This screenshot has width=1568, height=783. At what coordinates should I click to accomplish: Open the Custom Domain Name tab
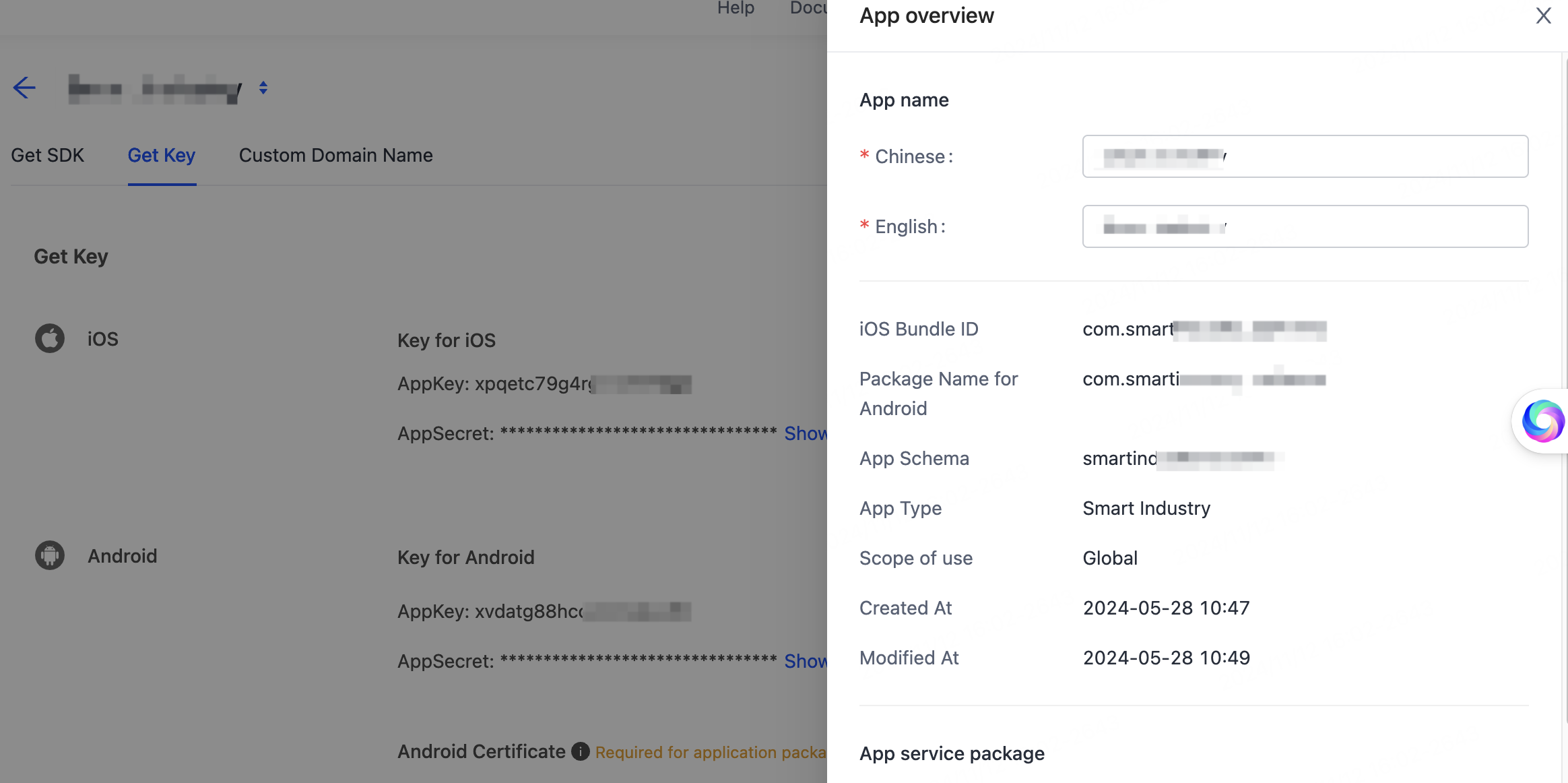pyautogui.click(x=335, y=155)
